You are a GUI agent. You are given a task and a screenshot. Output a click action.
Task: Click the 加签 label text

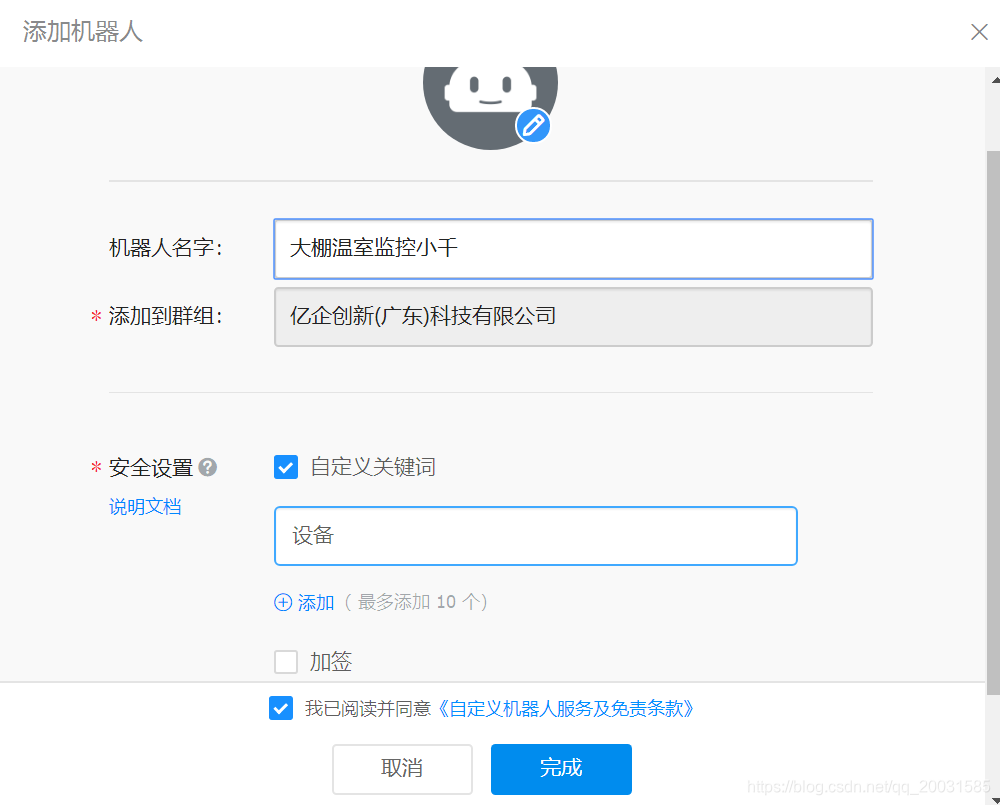point(330,661)
